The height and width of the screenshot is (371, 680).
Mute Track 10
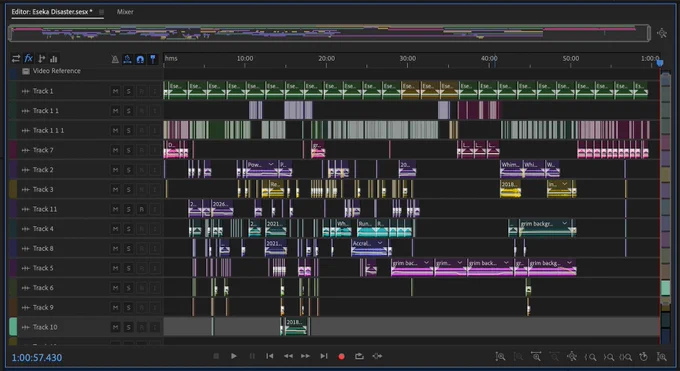click(115, 327)
